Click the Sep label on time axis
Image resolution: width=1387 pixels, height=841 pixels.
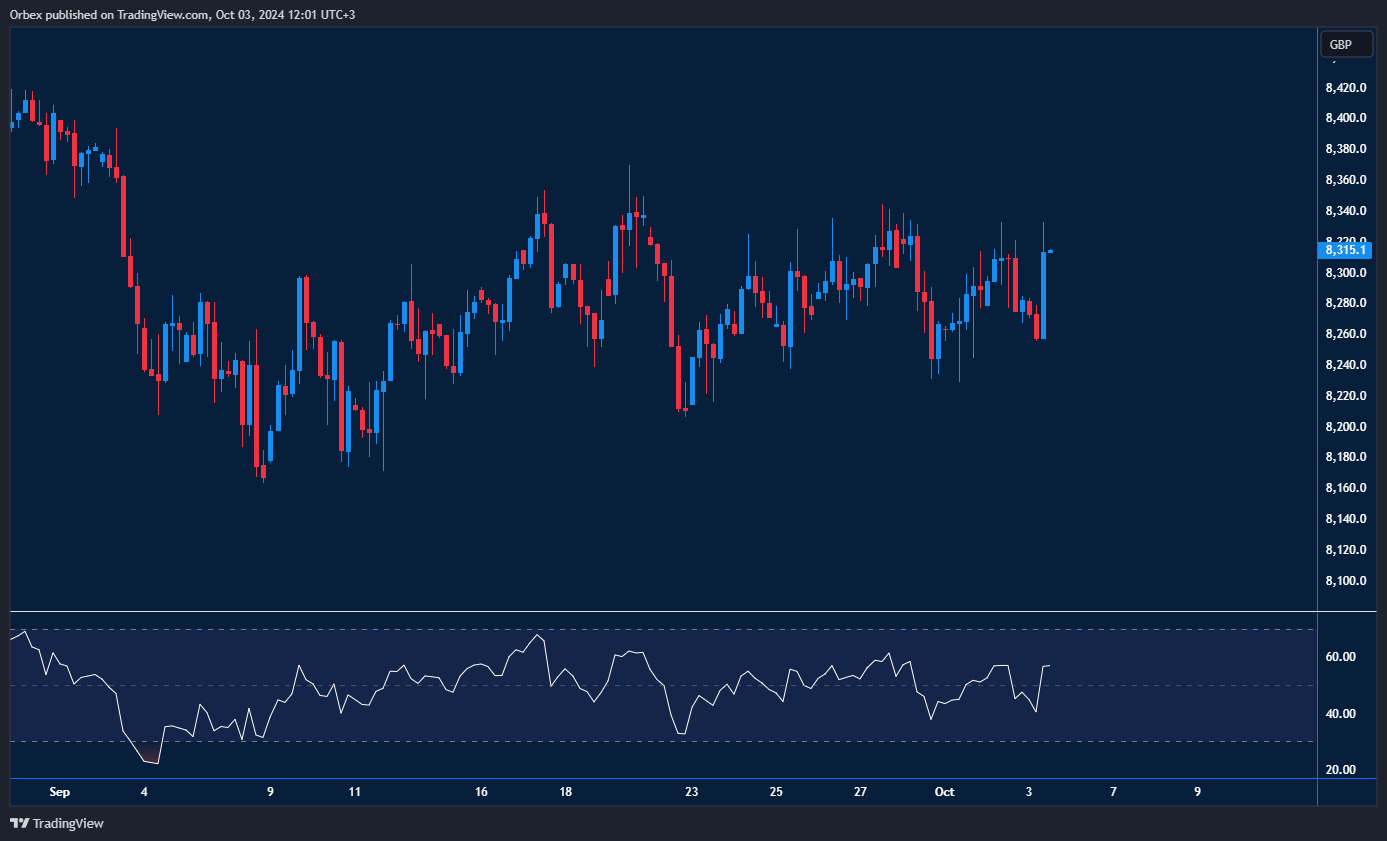coord(60,792)
